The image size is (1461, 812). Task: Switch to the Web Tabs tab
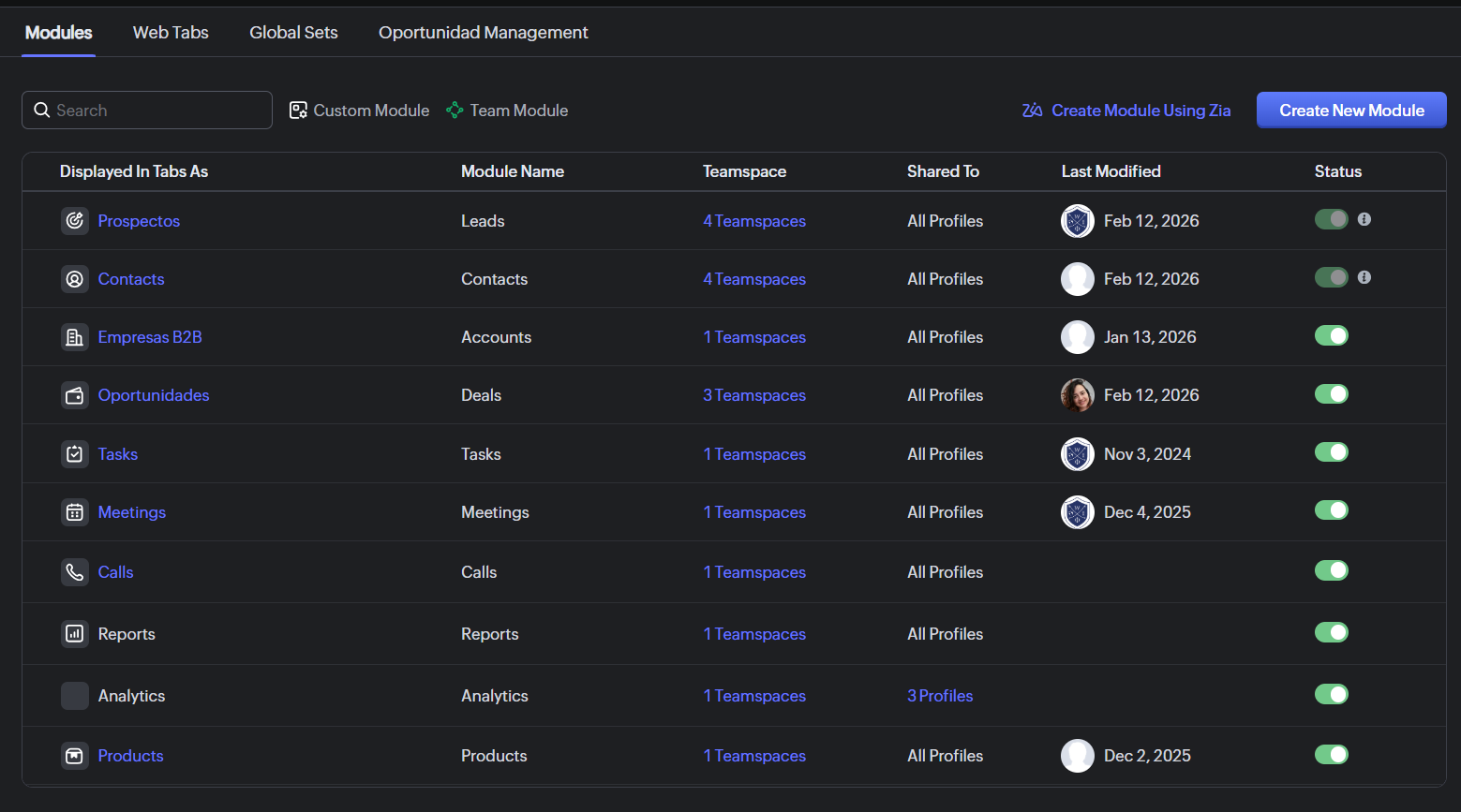171,33
